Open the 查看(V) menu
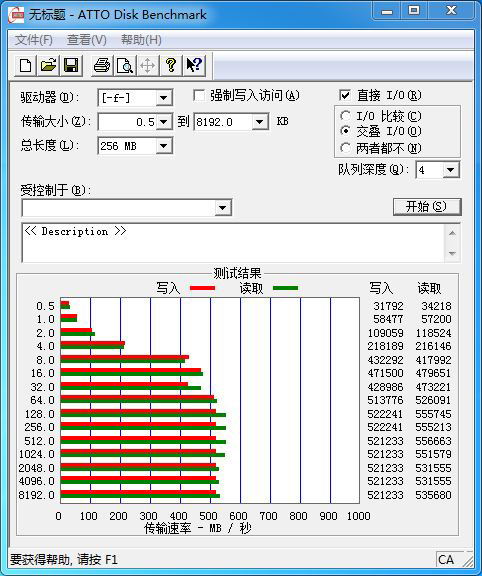Image resolution: width=482 pixels, height=576 pixels. pos(87,40)
